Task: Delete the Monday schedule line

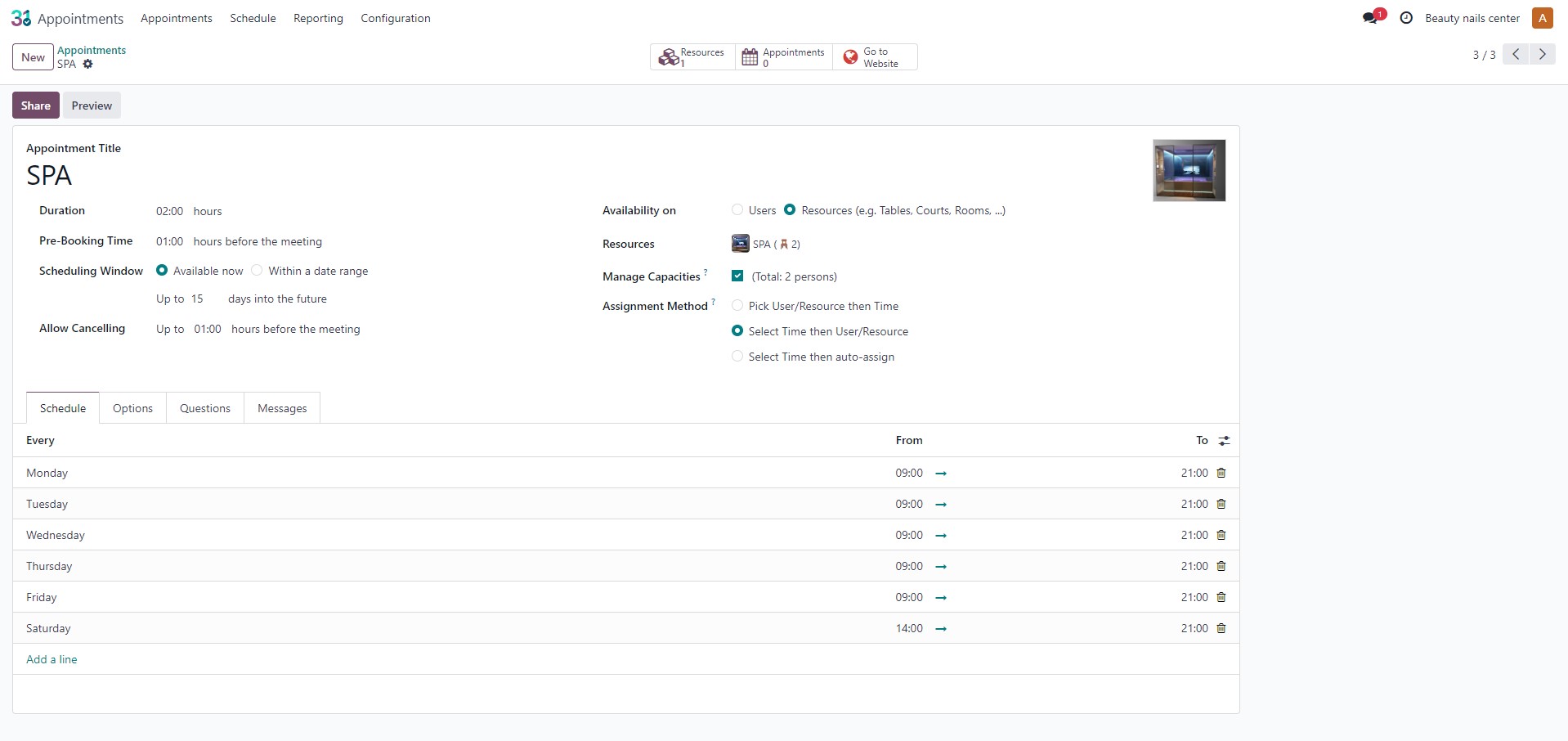Action: 1221,473
